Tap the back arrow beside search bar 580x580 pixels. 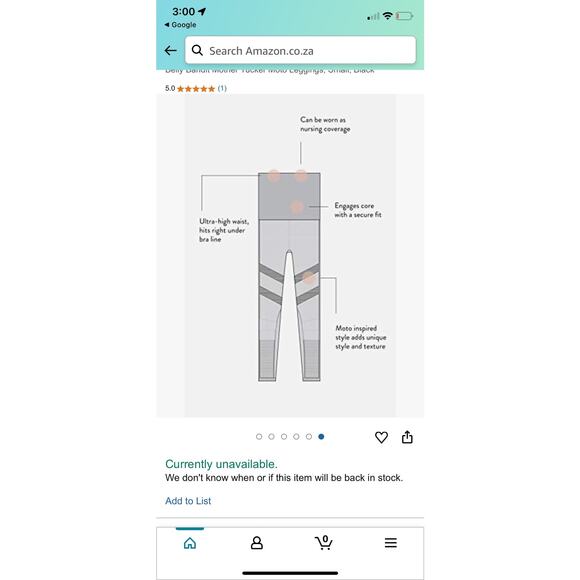[171, 50]
